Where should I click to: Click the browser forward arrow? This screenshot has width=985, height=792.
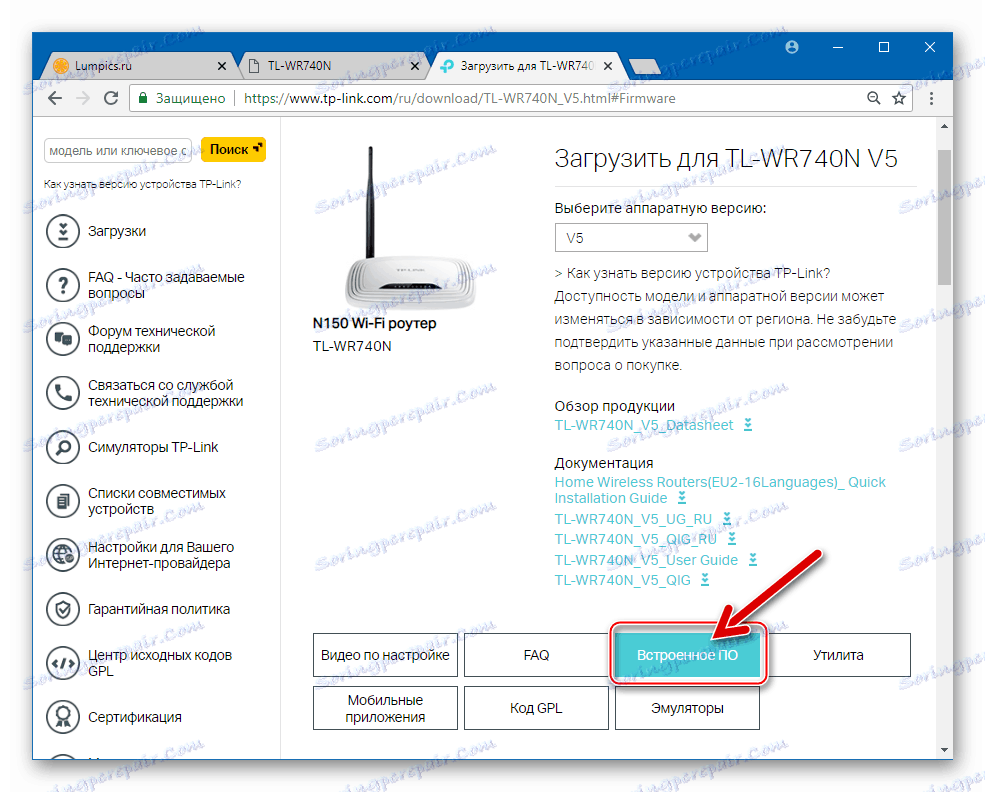point(83,98)
